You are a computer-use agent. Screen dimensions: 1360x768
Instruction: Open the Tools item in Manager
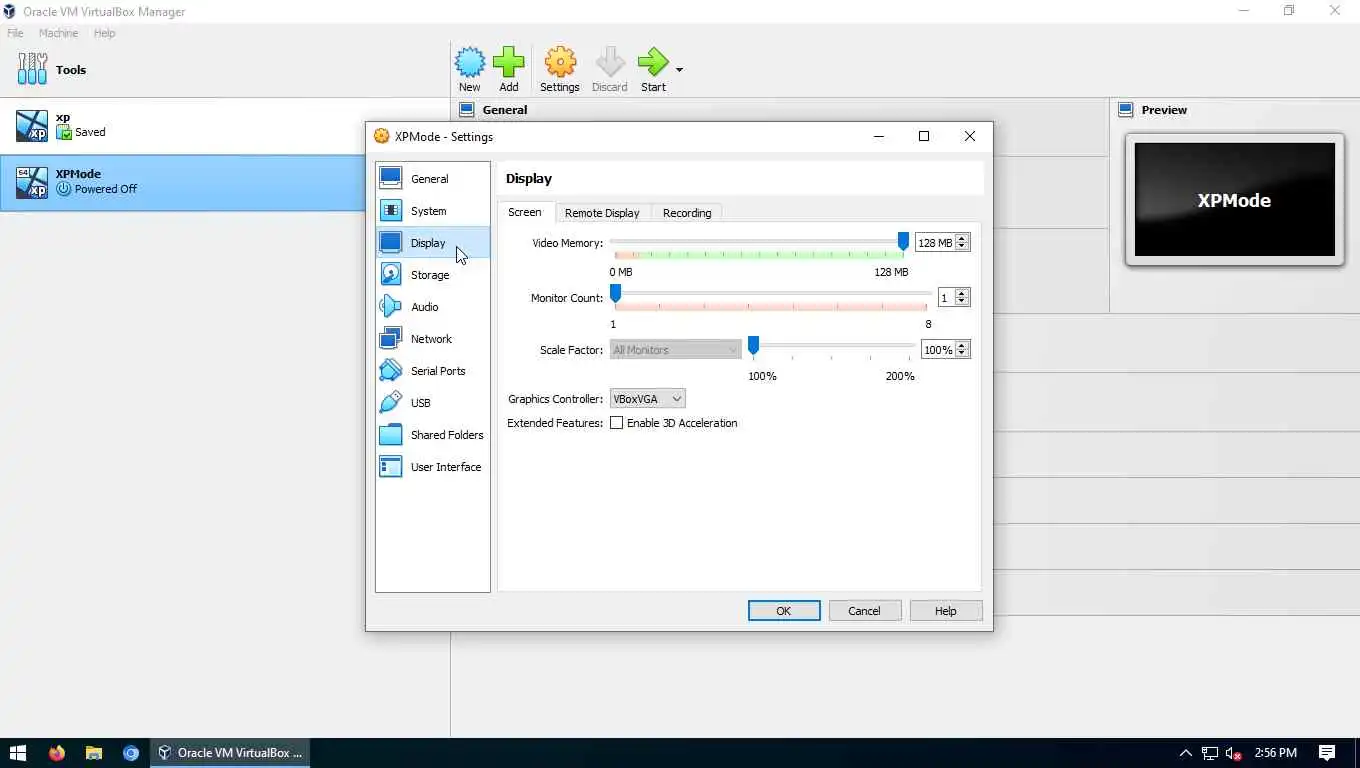225,70
